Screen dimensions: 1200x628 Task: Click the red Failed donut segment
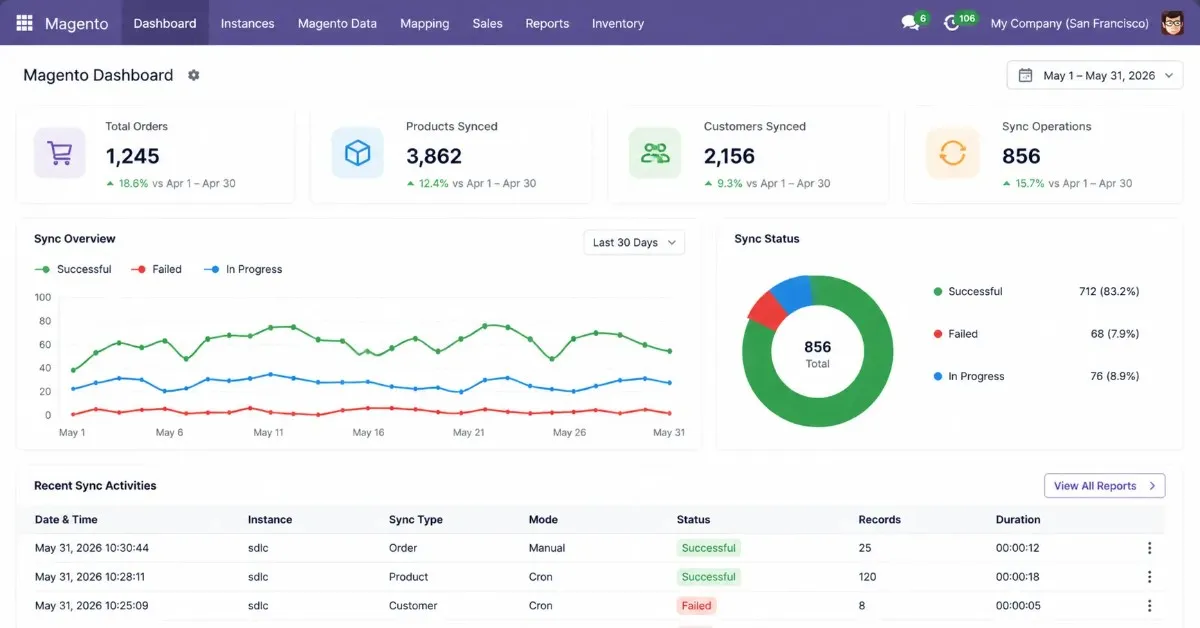(768, 309)
